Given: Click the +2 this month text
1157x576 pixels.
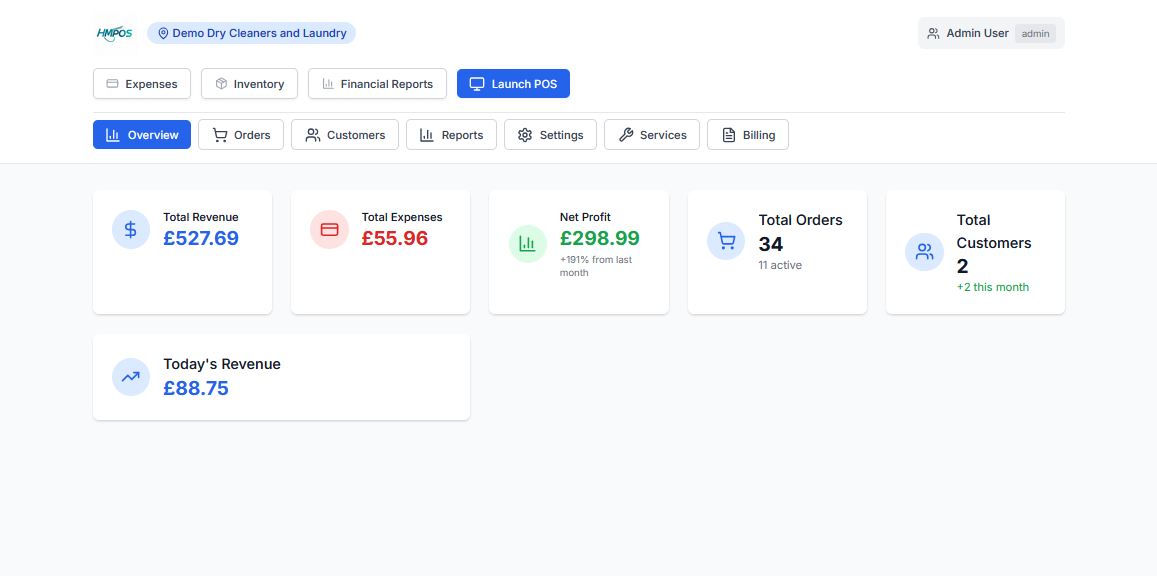Looking at the screenshot, I should 992,287.
